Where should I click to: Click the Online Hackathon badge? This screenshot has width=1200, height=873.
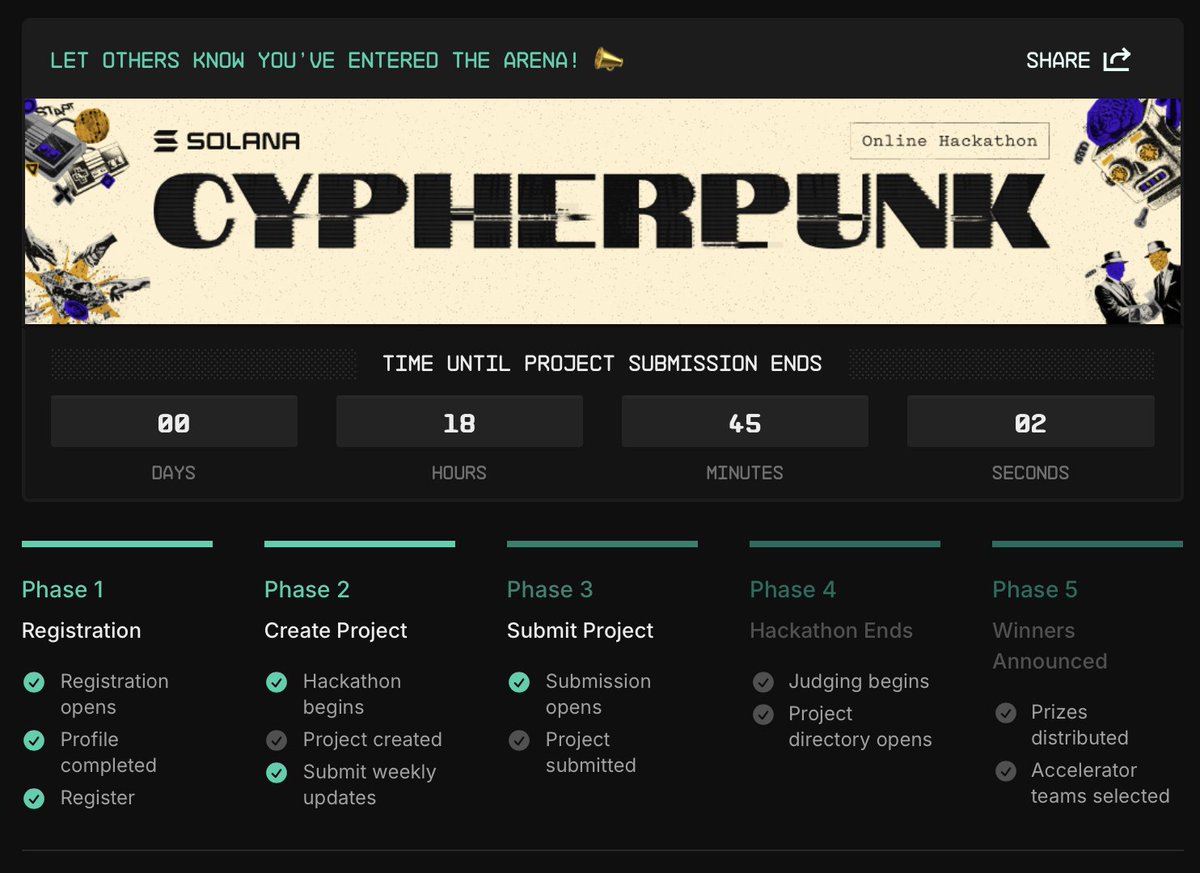(x=949, y=141)
